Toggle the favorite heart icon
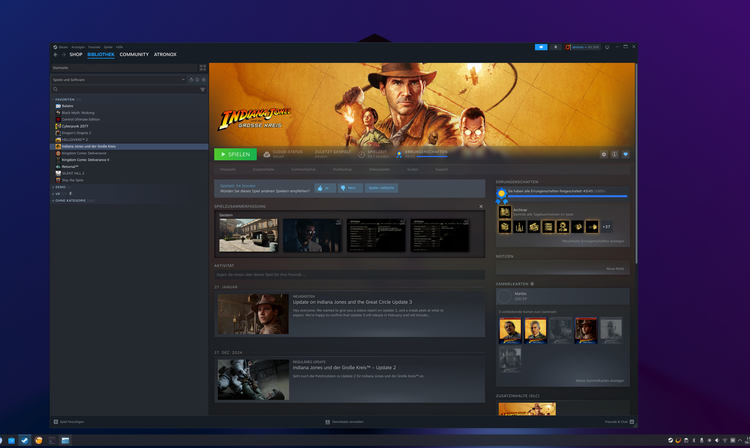750x448 pixels. coord(626,154)
